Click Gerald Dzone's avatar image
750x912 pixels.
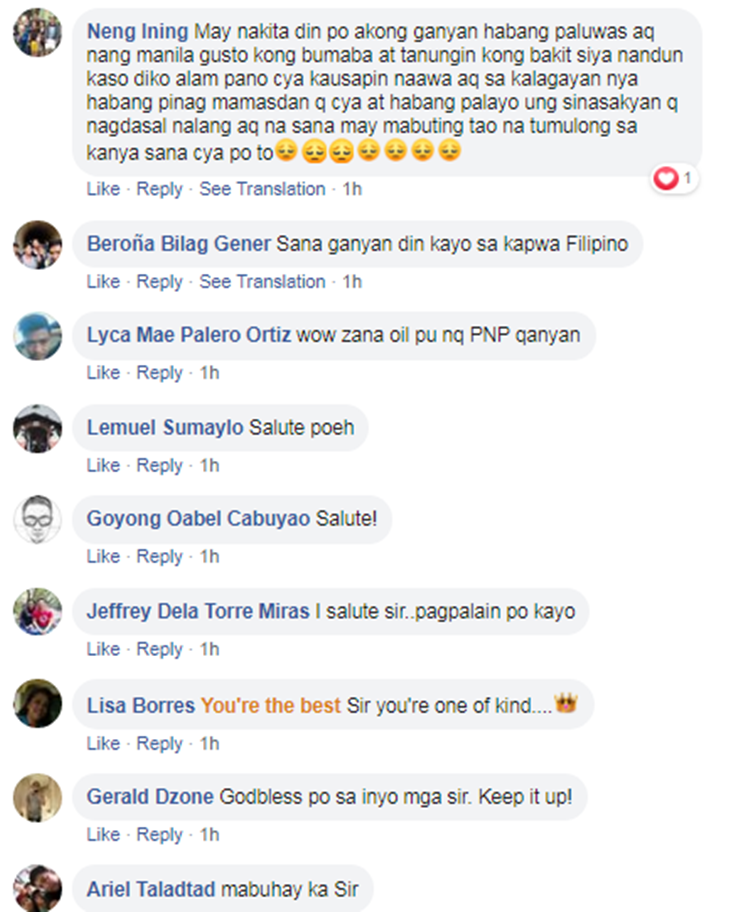(x=37, y=797)
